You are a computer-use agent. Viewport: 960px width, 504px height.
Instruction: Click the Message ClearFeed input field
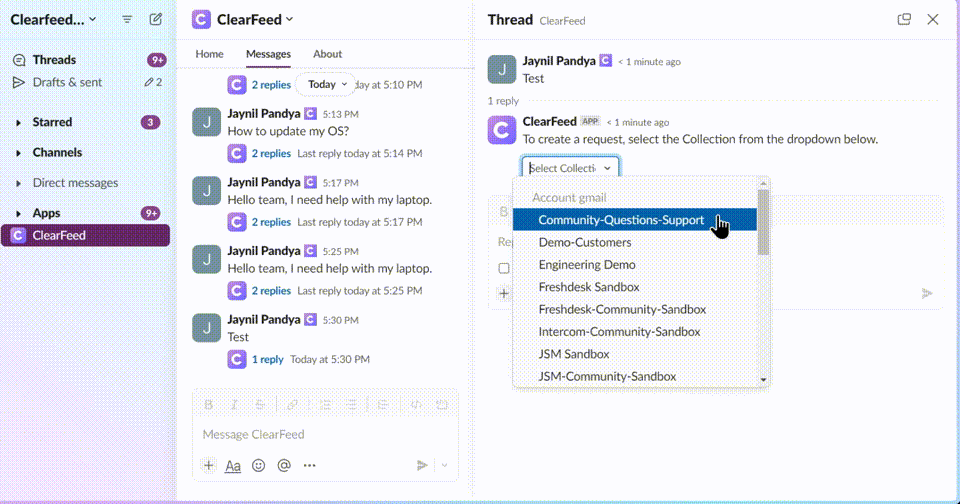click(x=310, y=434)
